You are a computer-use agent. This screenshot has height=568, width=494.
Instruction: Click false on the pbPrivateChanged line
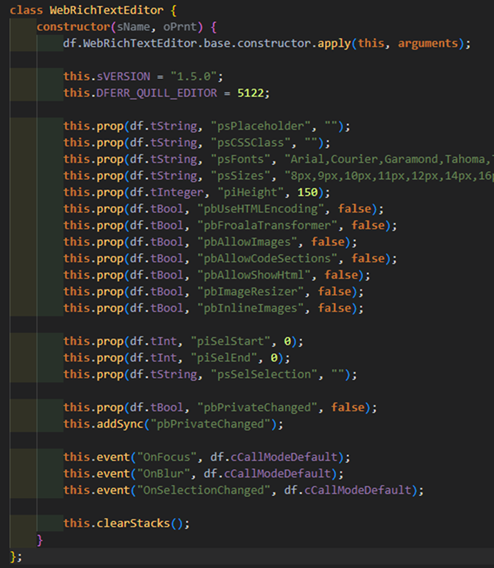click(348, 408)
